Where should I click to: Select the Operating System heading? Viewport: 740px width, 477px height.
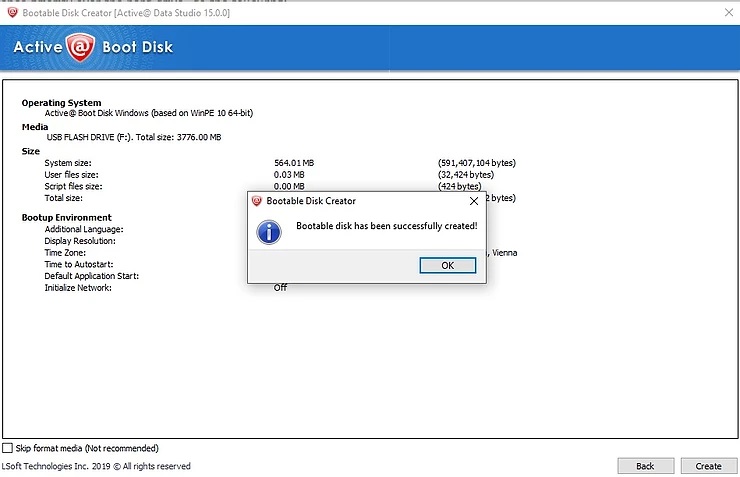[61, 103]
